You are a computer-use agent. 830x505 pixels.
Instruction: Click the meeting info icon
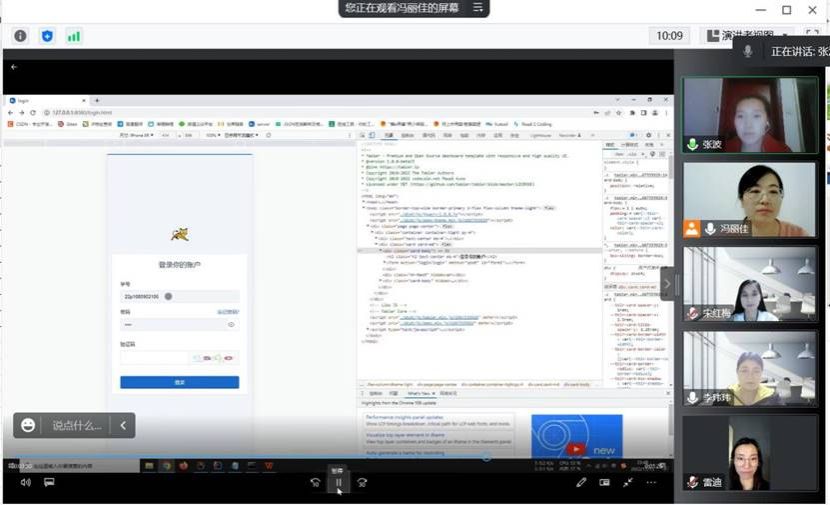(x=20, y=36)
